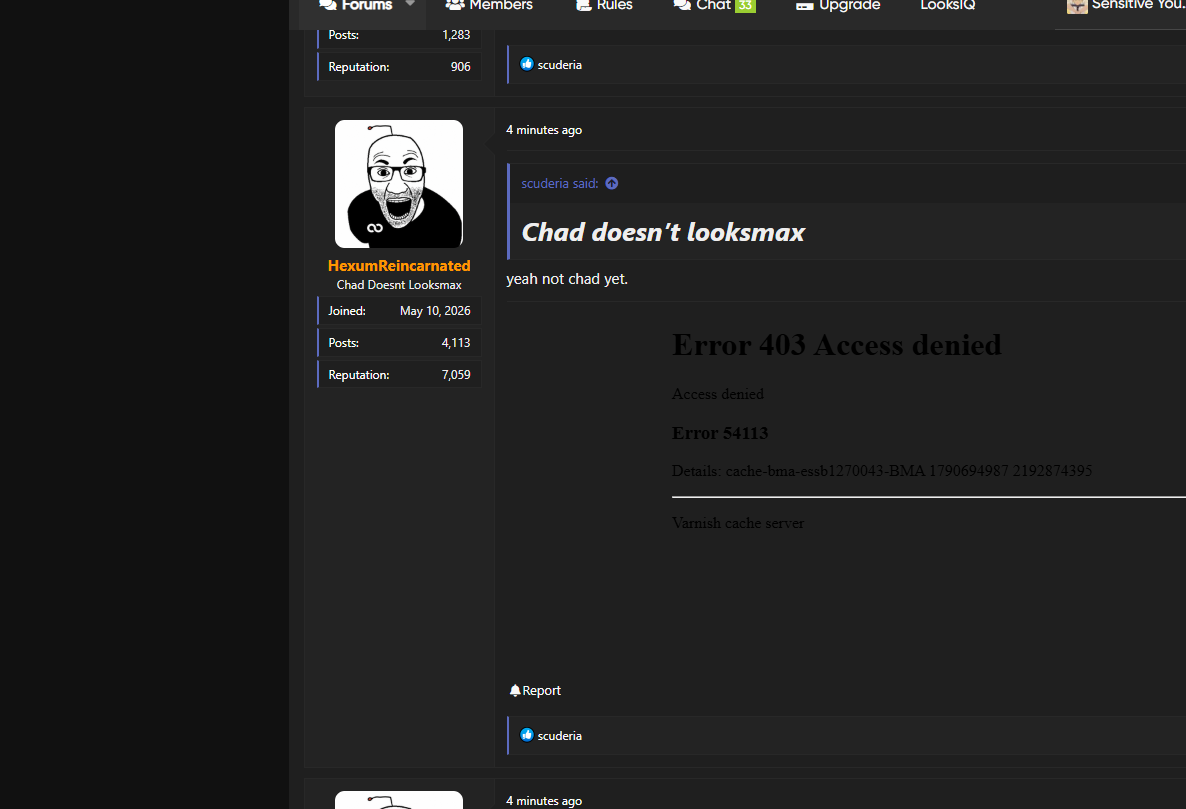
Task: Click the "yeah not chad yet." reply text
Action: [x=567, y=279]
